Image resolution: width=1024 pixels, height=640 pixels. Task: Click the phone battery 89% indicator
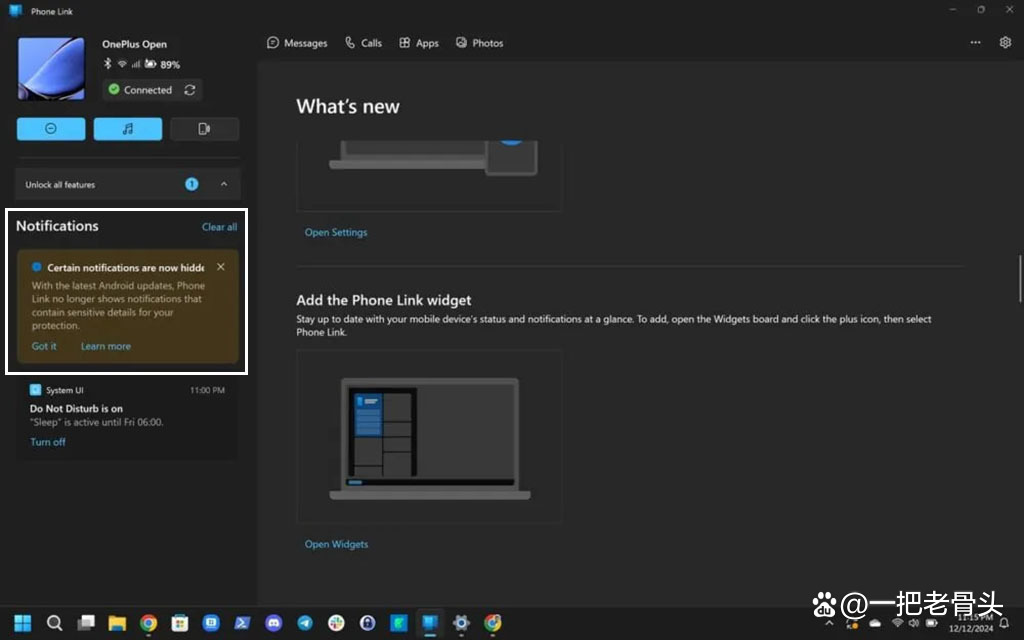pyautogui.click(x=162, y=64)
